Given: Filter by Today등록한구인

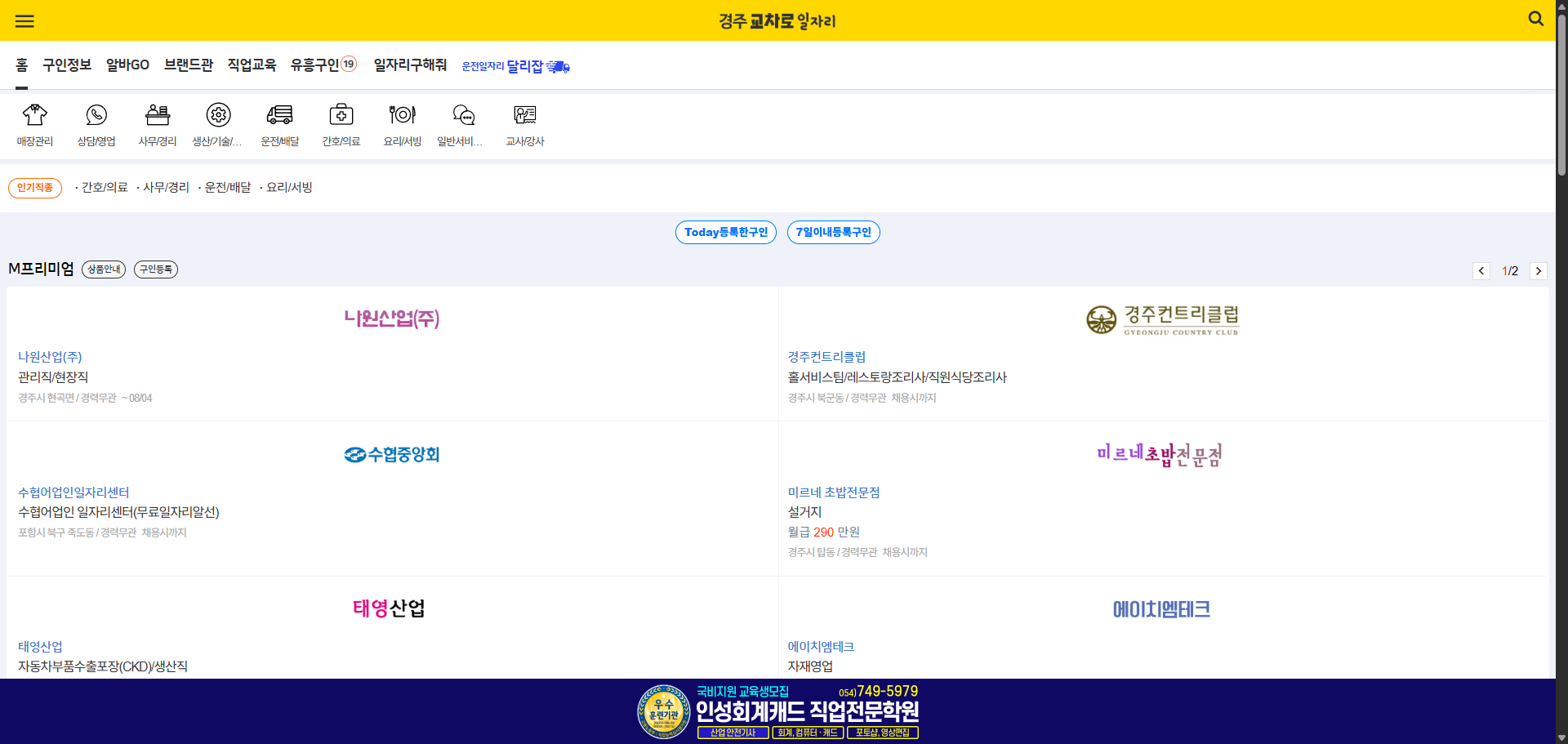Looking at the screenshot, I should coord(725,232).
